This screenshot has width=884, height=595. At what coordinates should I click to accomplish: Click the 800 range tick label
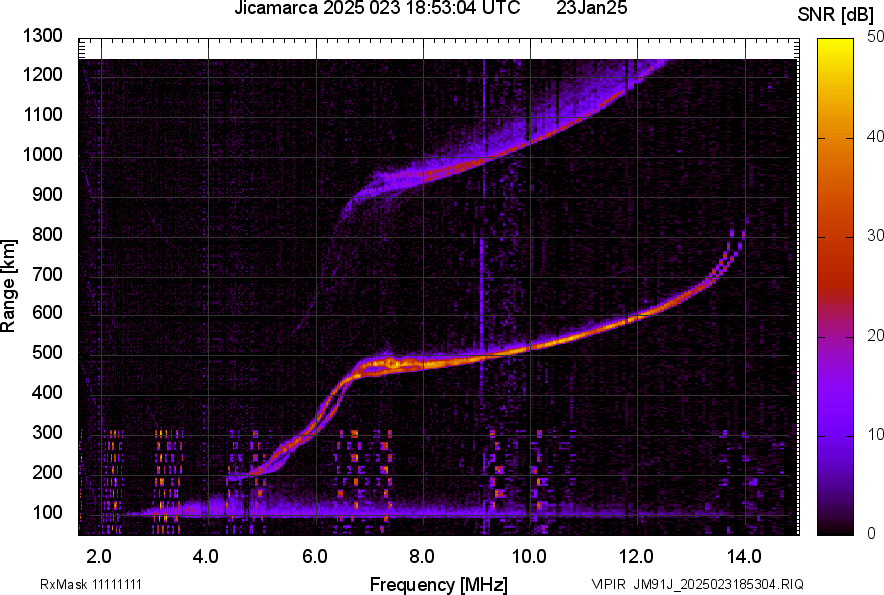47,233
